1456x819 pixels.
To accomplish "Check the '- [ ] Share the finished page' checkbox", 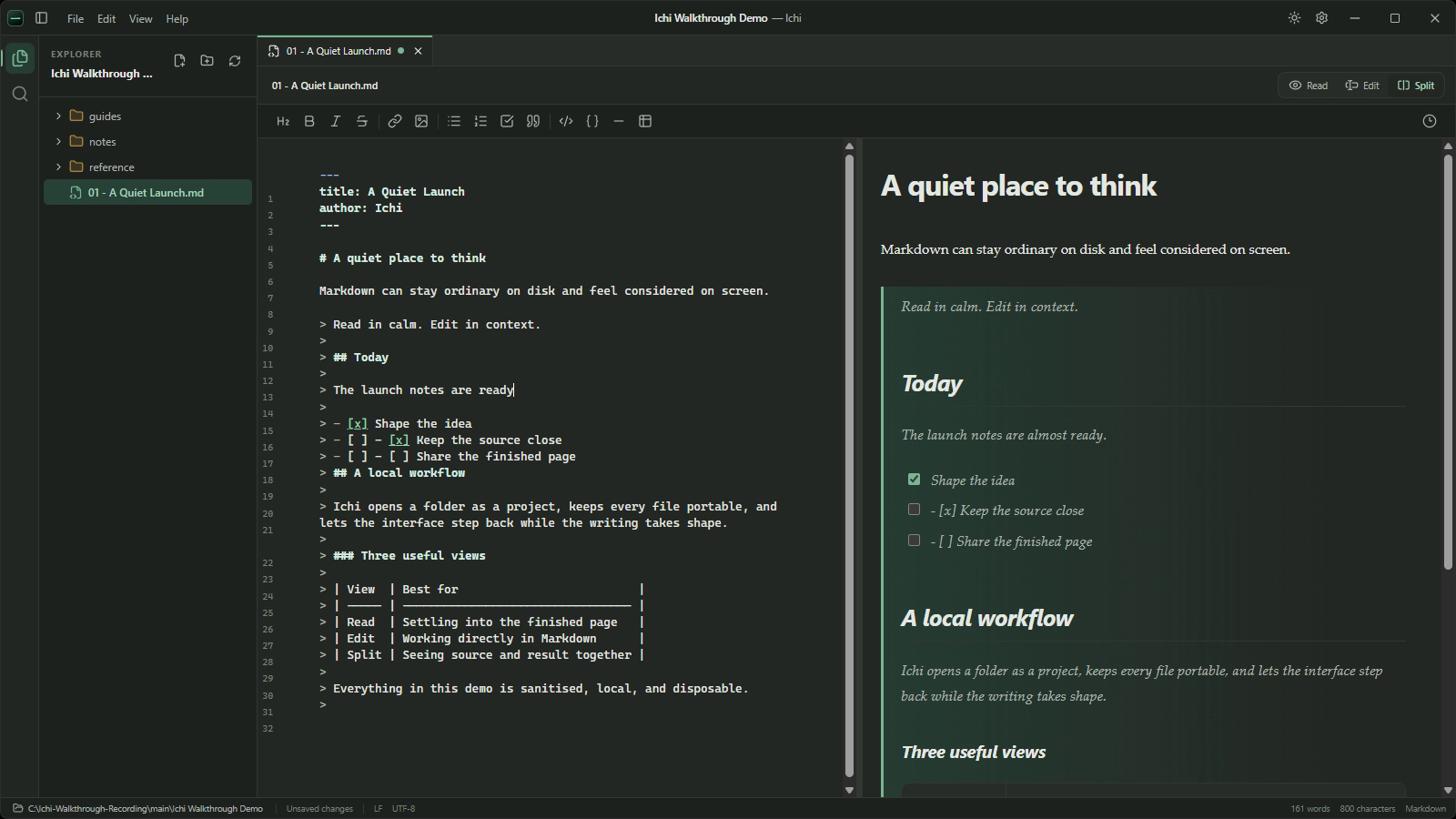I will coord(914,541).
